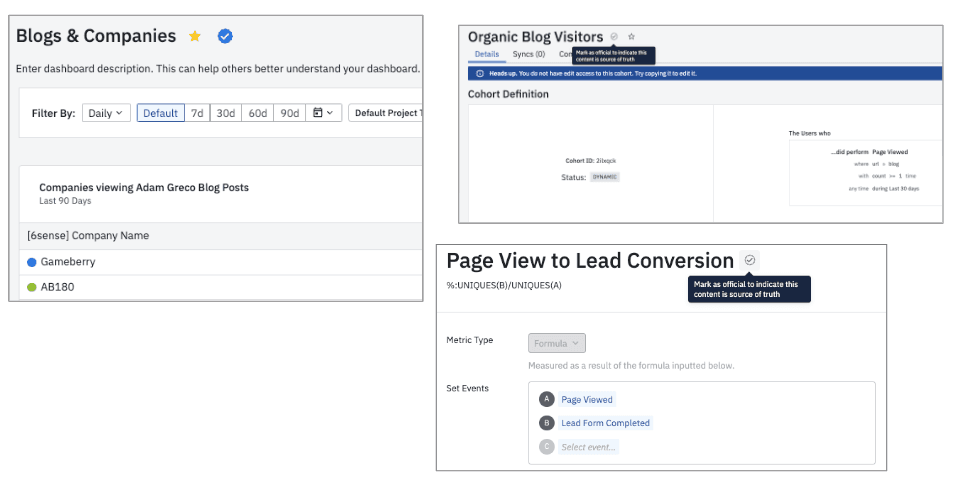Click the event A letter badge
955x484 pixels.
click(x=546, y=399)
